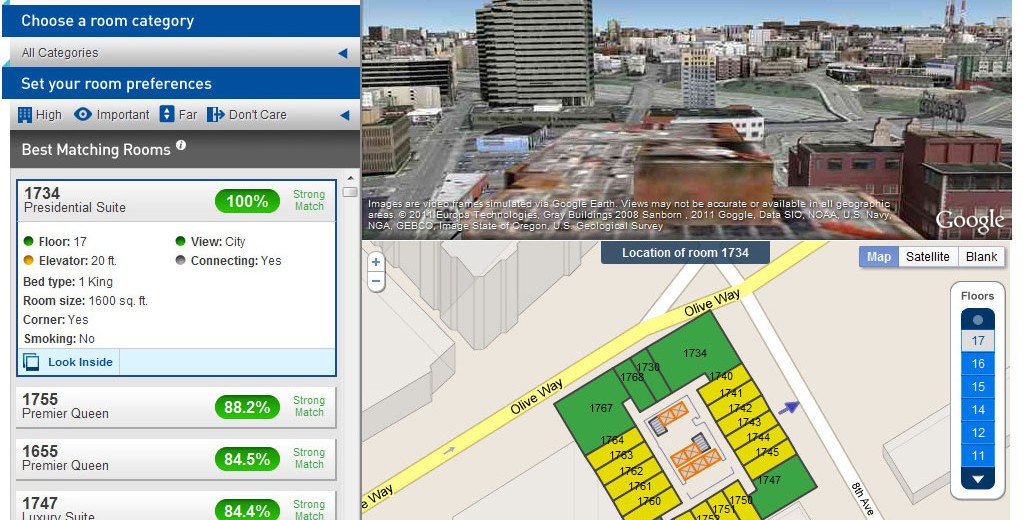This screenshot has width=1023, height=520.
Task: Click the connecting room door icon
Action: [x=215, y=115]
